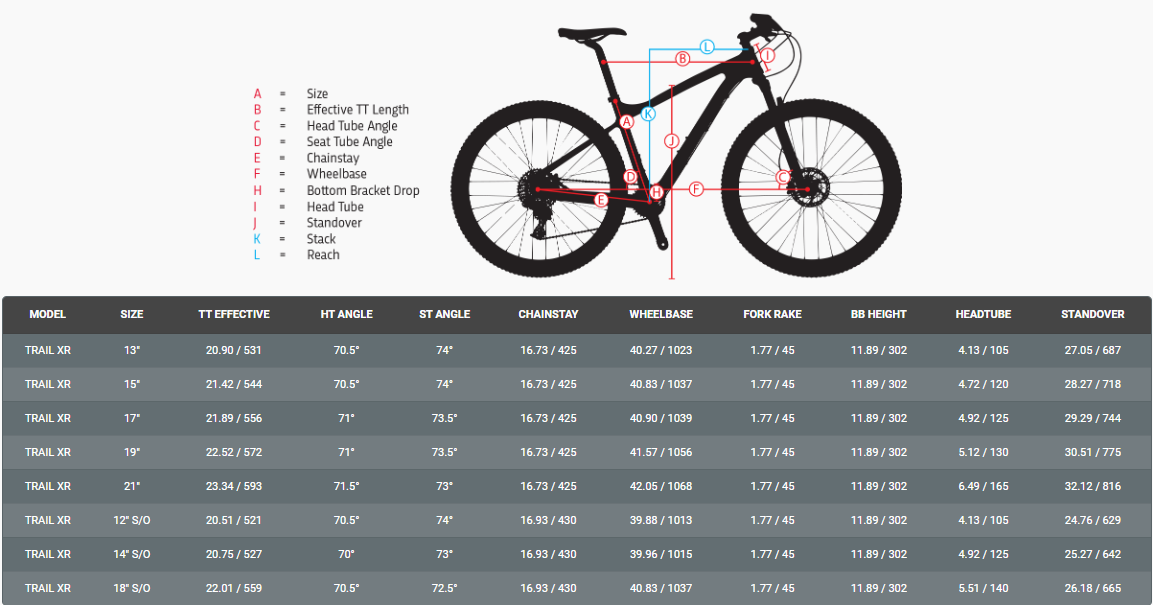Screen dimensions: 1153x605
Task: Click the red circled A size marker
Action: click(x=627, y=122)
